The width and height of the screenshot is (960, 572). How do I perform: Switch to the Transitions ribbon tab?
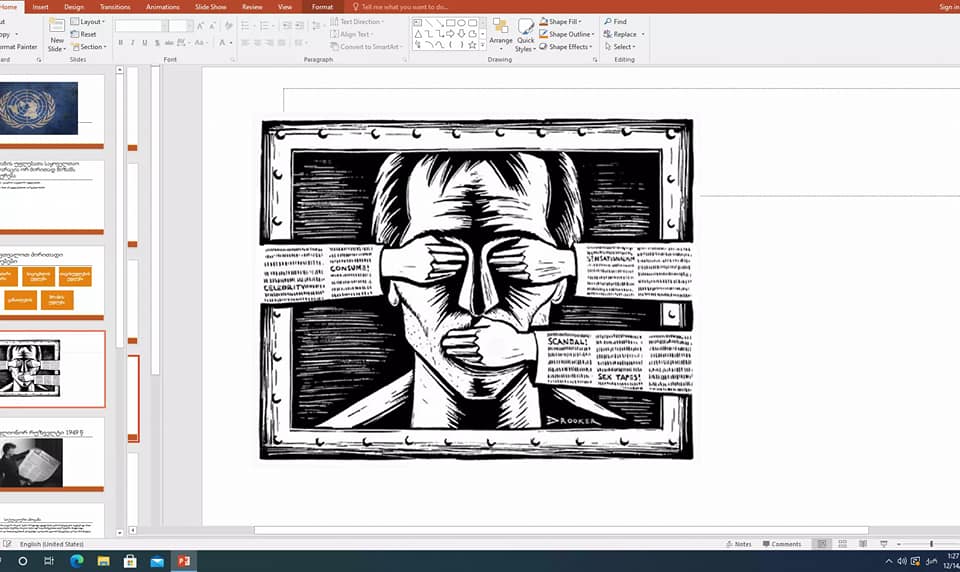point(115,7)
